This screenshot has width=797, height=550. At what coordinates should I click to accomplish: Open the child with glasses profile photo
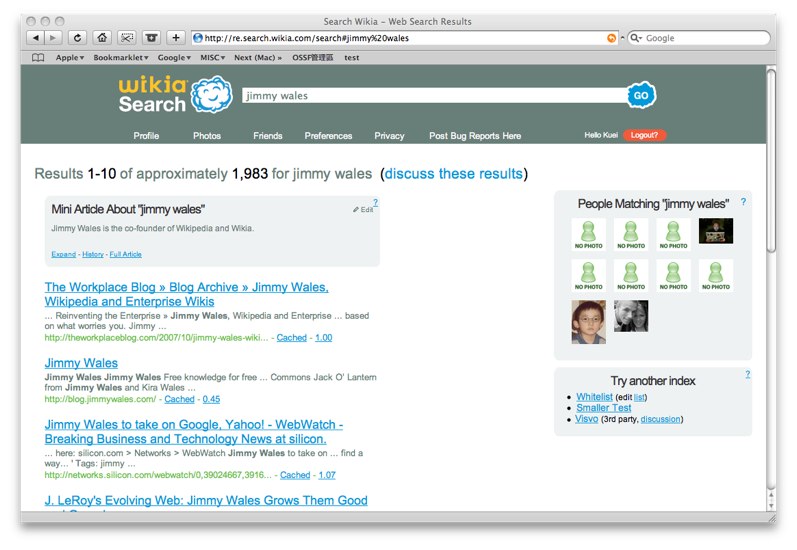click(x=589, y=322)
